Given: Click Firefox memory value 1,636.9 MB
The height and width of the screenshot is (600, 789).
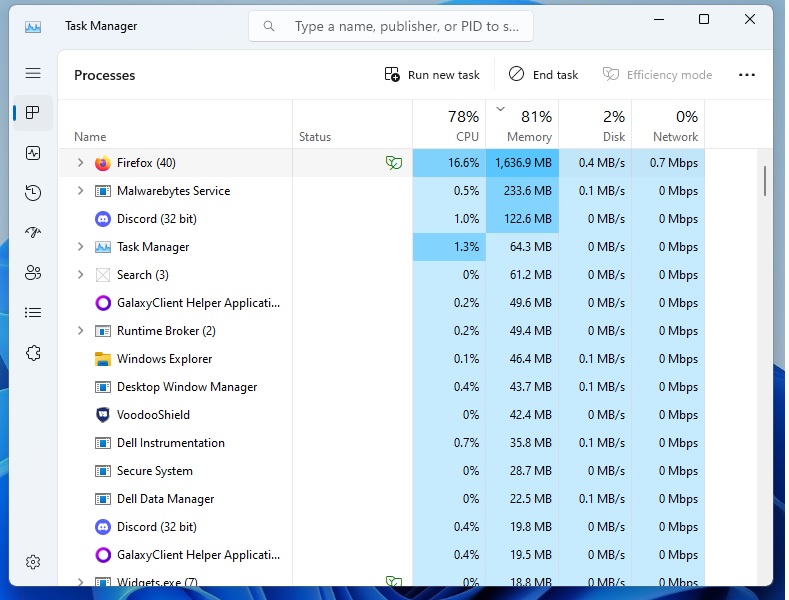Looking at the screenshot, I should (x=523, y=163).
